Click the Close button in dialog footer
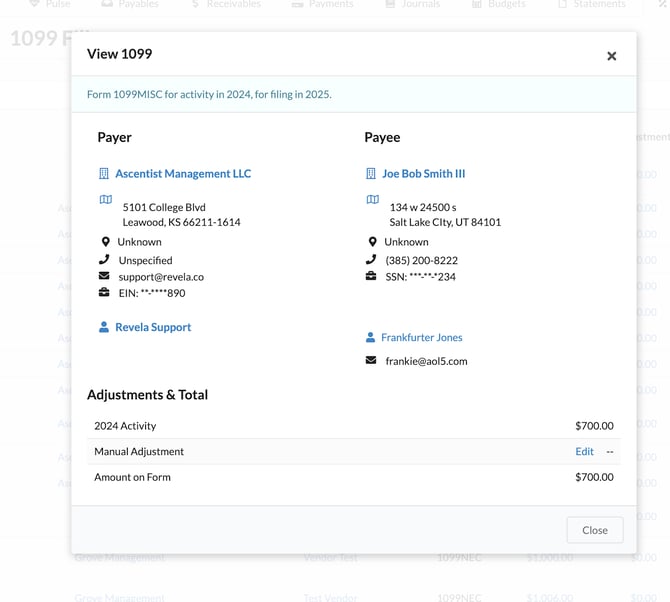This screenshot has height=602, width=670. pyautogui.click(x=594, y=530)
